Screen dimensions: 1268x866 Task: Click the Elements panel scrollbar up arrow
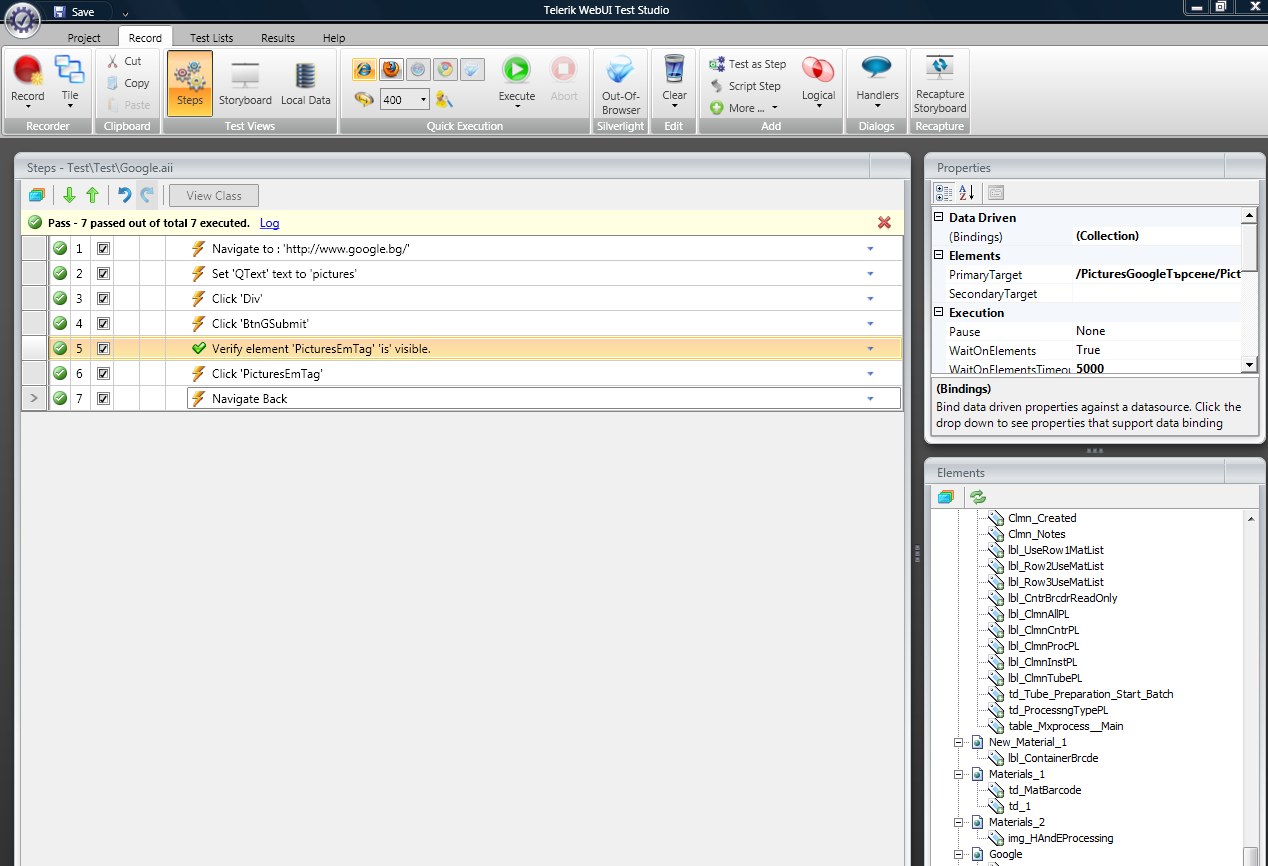[x=1251, y=518]
